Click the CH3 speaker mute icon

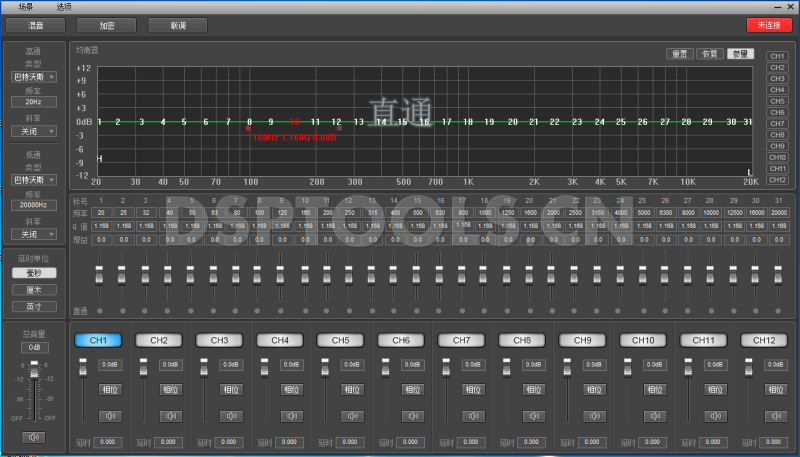(231, 415)
